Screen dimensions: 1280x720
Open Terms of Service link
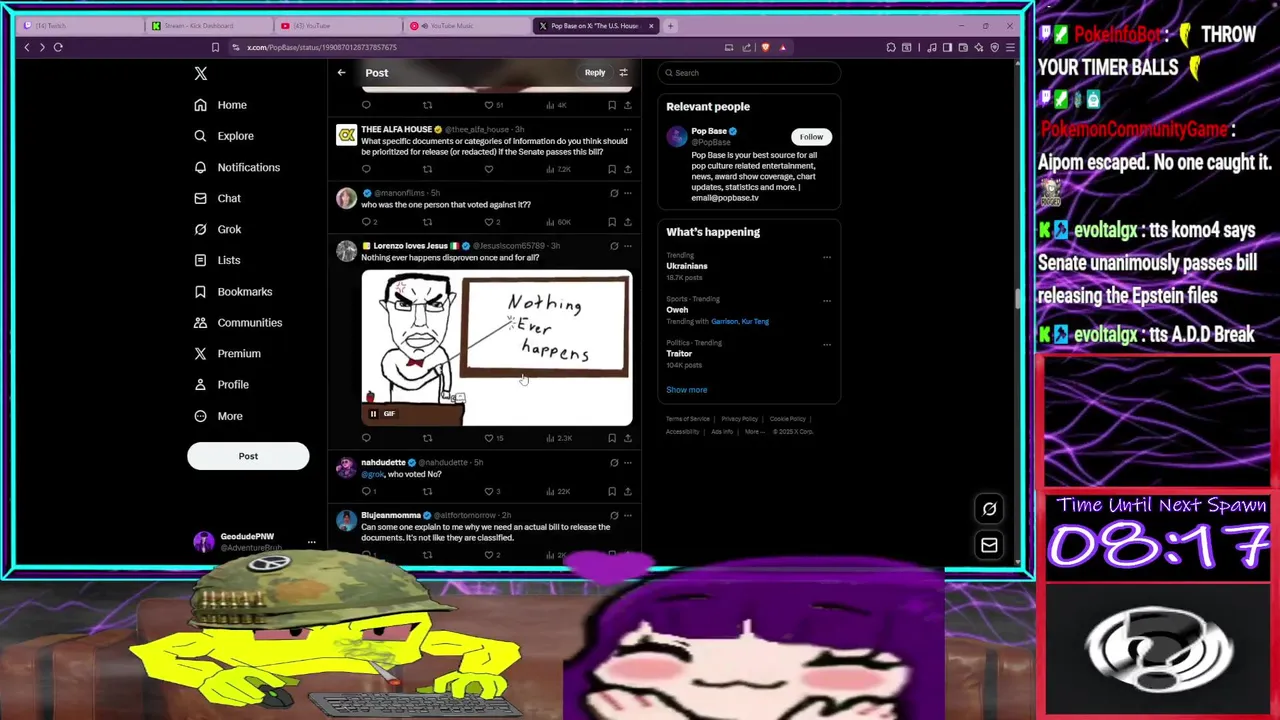(x=688, y=419)
